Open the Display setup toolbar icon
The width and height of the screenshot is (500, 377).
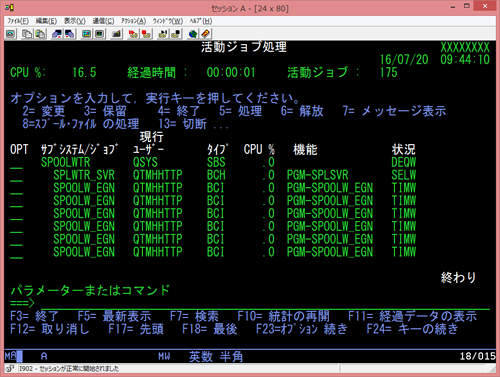(87, 34)
